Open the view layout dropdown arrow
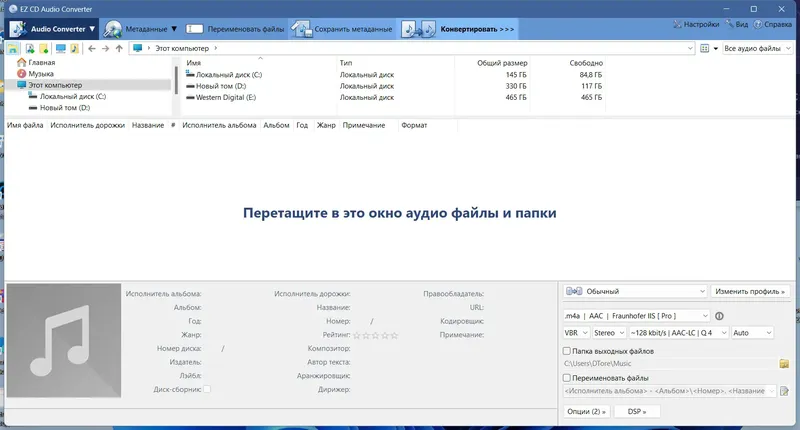The image size is (800, 430). pyautogui.click(x=715, y=48)
